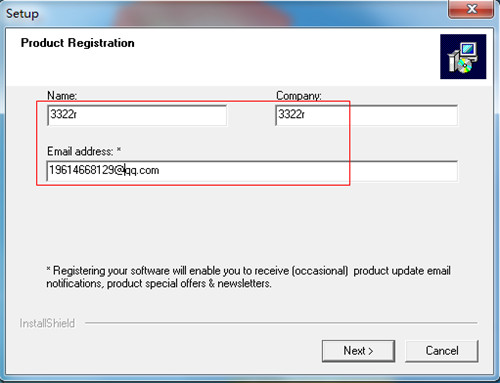The height and width of the screenshot is (383, 500).
Task: Click into the Email address field
Action: (252, 171)
